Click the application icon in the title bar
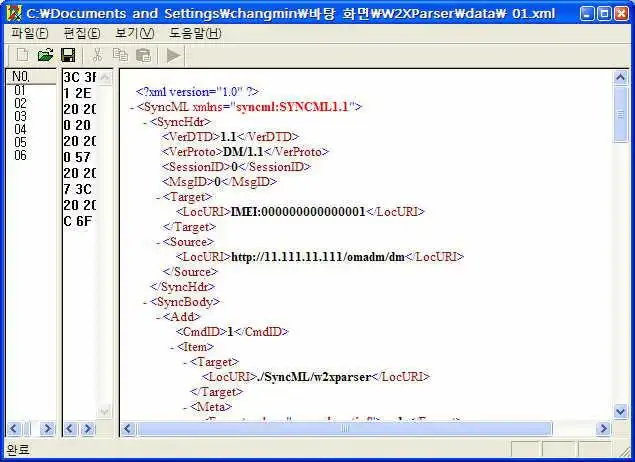The image size is (635, 462). pos(14,13)
